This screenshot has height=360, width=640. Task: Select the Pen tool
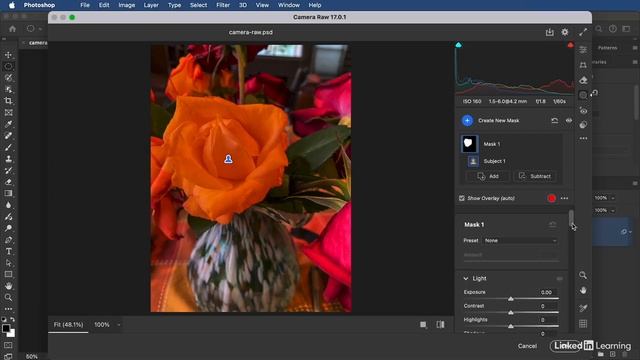click(x=8, y=240)
